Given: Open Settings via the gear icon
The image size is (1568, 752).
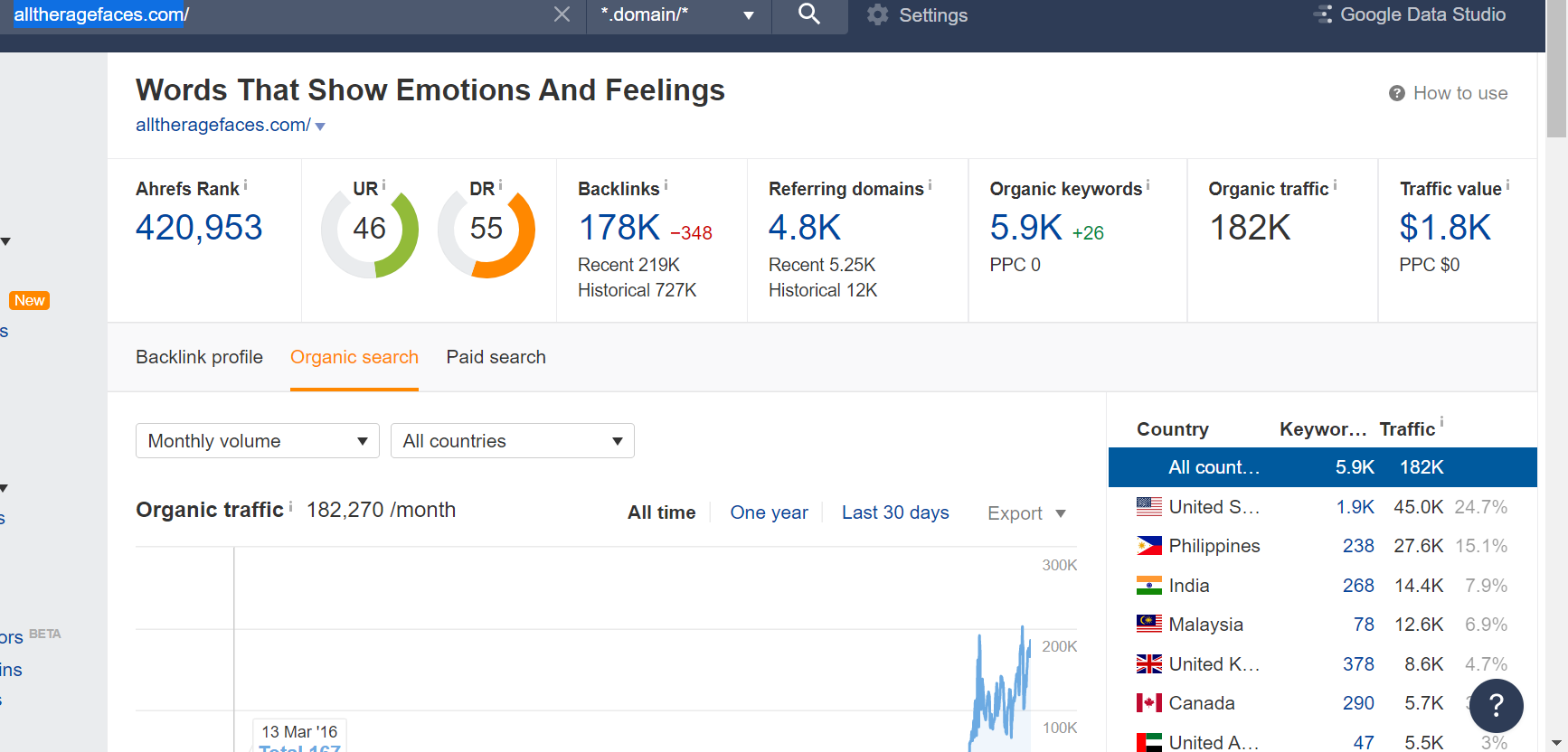Looking at the screenshot, I should (877, 14).
